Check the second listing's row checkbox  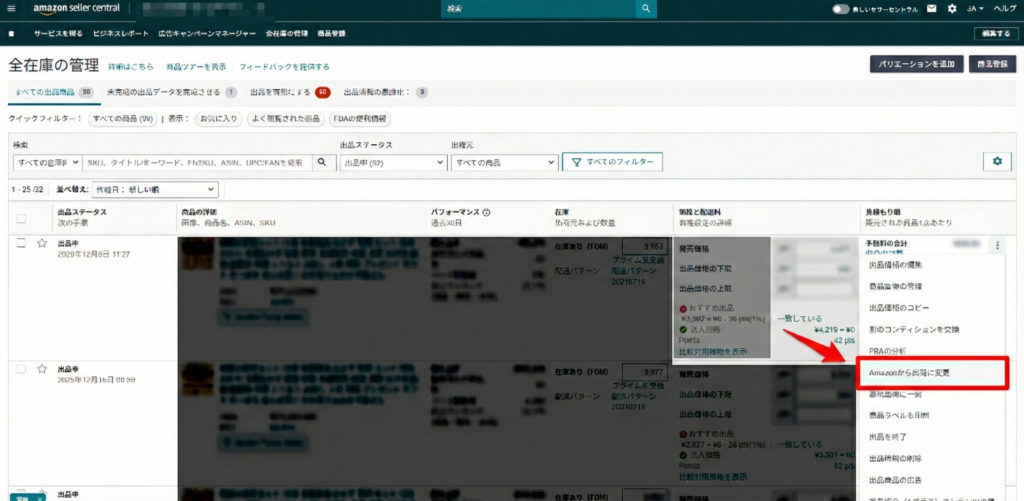[x=21, y=369]
